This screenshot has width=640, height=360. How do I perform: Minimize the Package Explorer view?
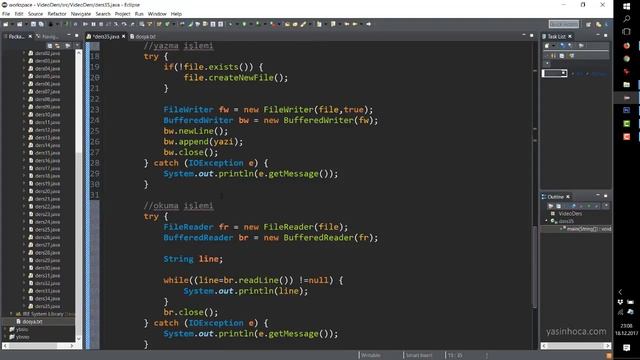click(68, 36)
